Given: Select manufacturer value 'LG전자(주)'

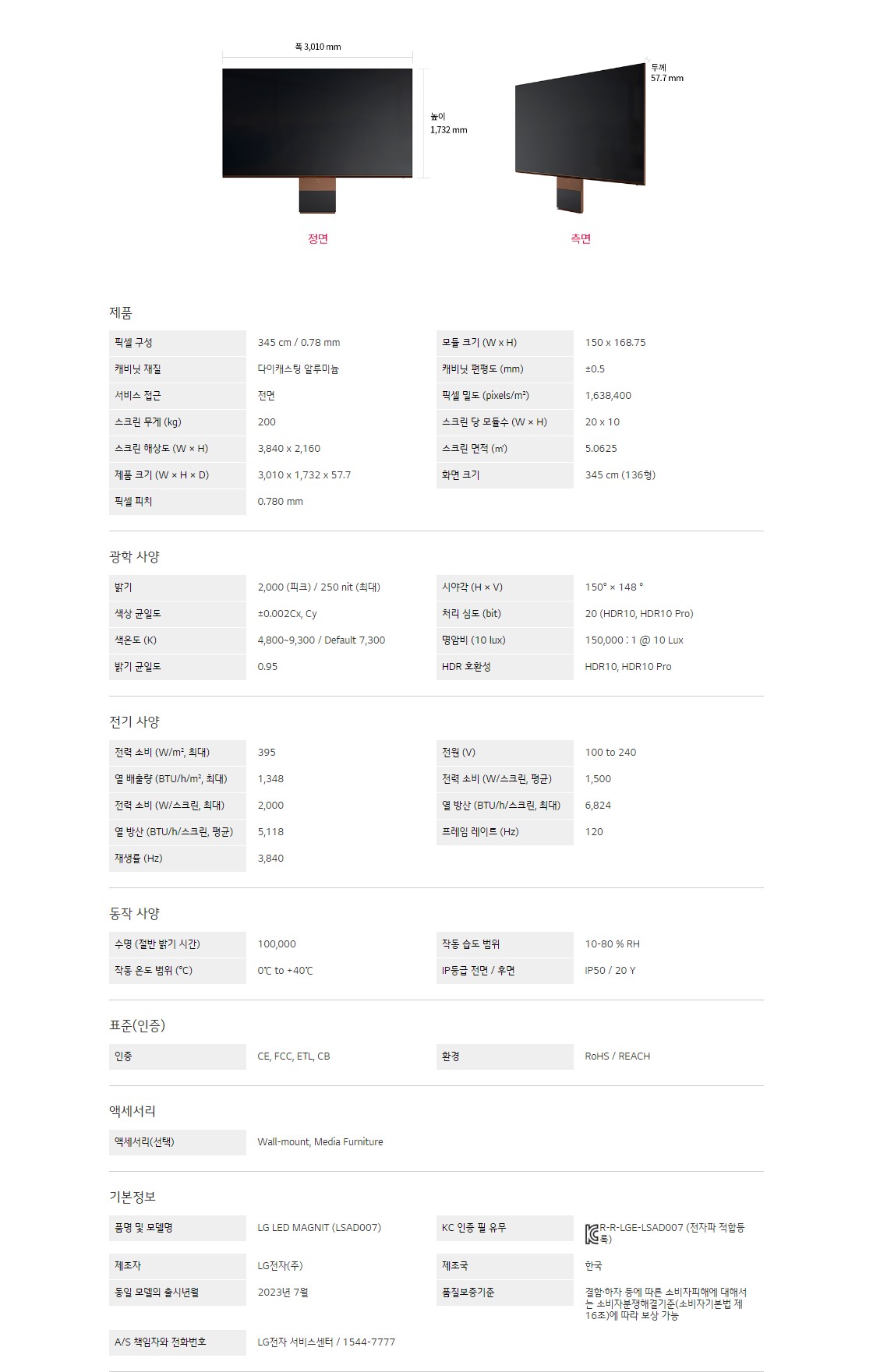Looking at the screenshot, I should click(x=280, y=1266).
